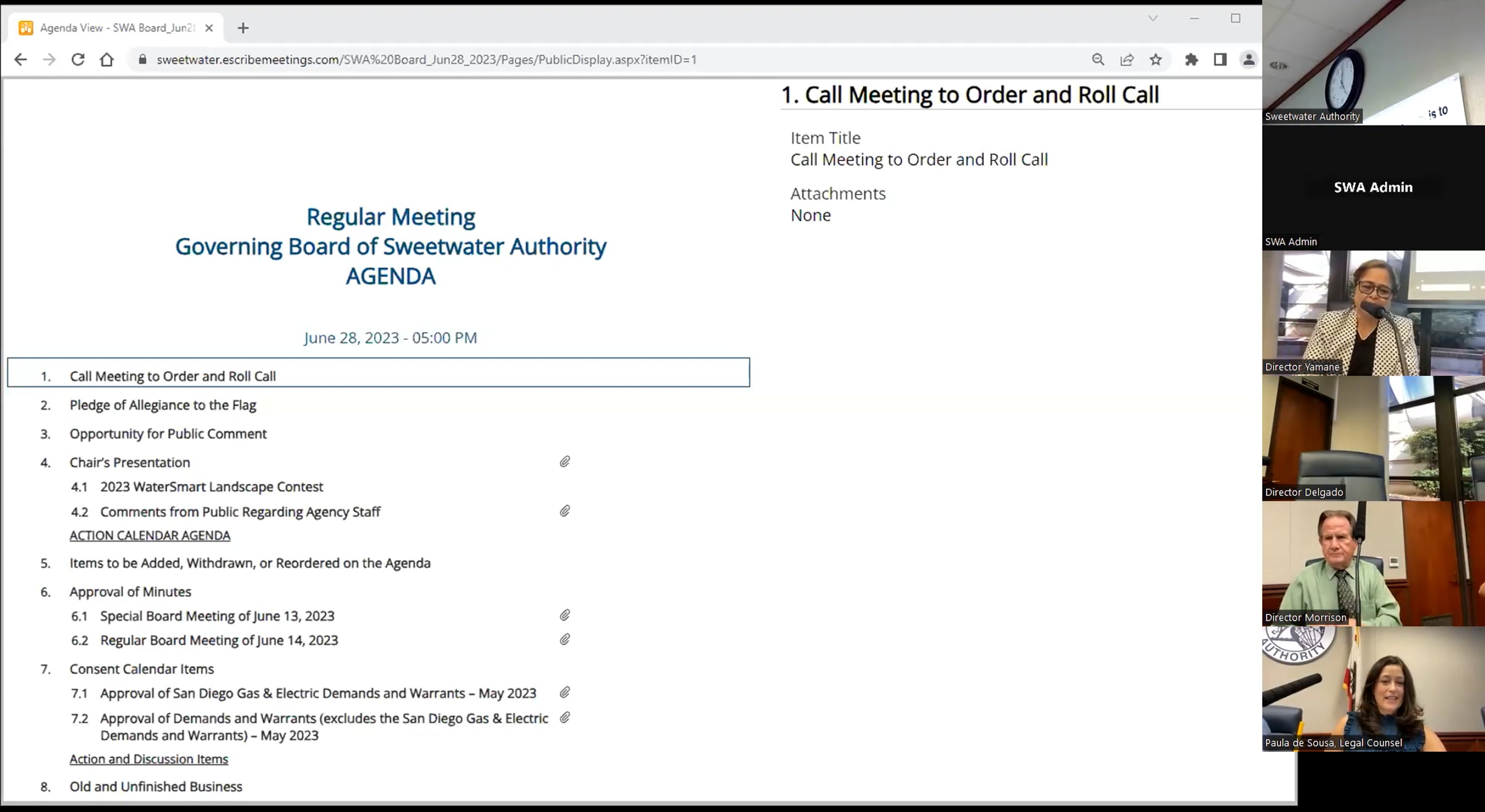Bookmark this page with the star icon

pos(1156,59)
